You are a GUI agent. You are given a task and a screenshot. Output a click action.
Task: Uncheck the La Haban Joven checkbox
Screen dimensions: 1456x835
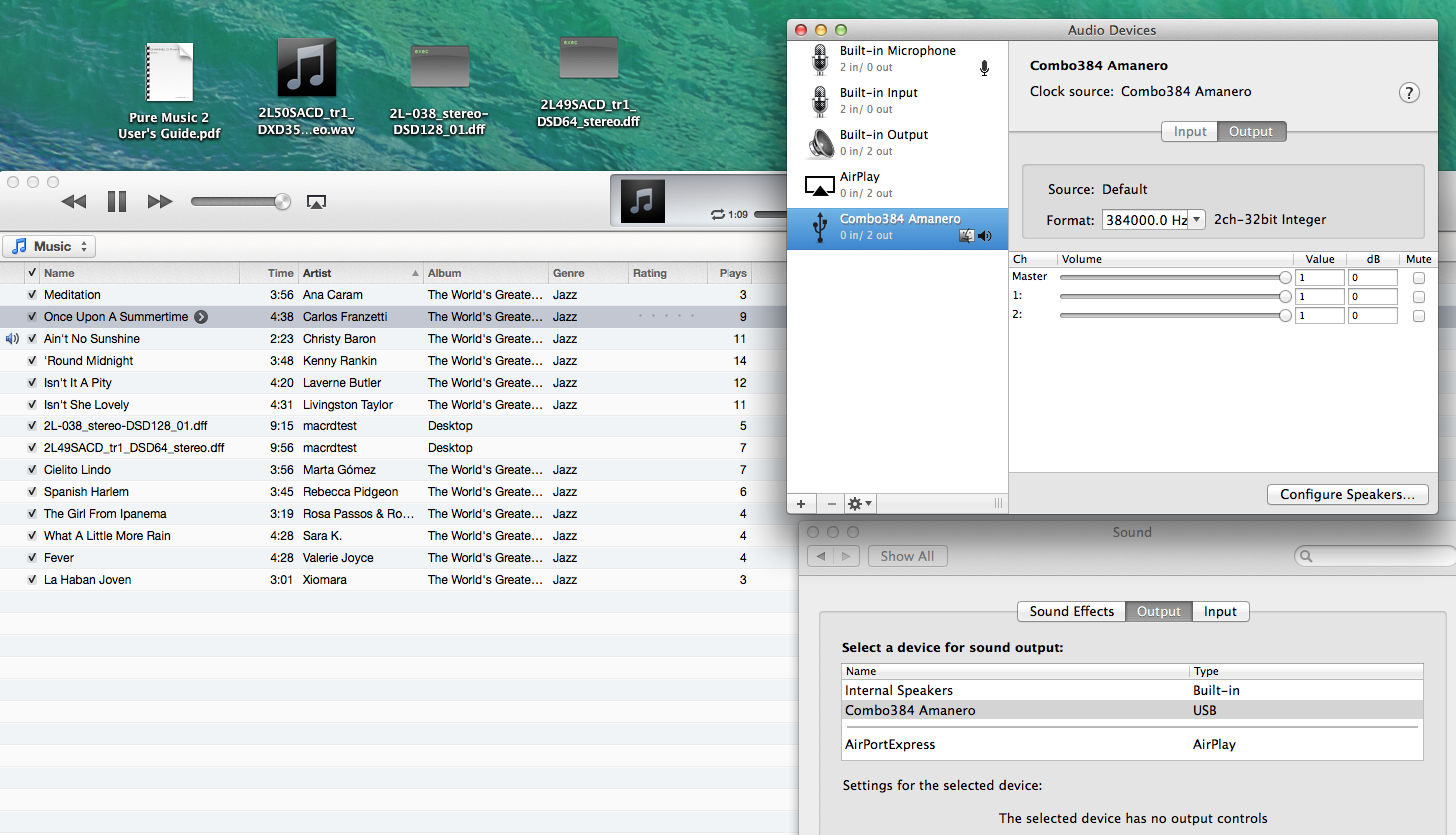click(32, 580)
